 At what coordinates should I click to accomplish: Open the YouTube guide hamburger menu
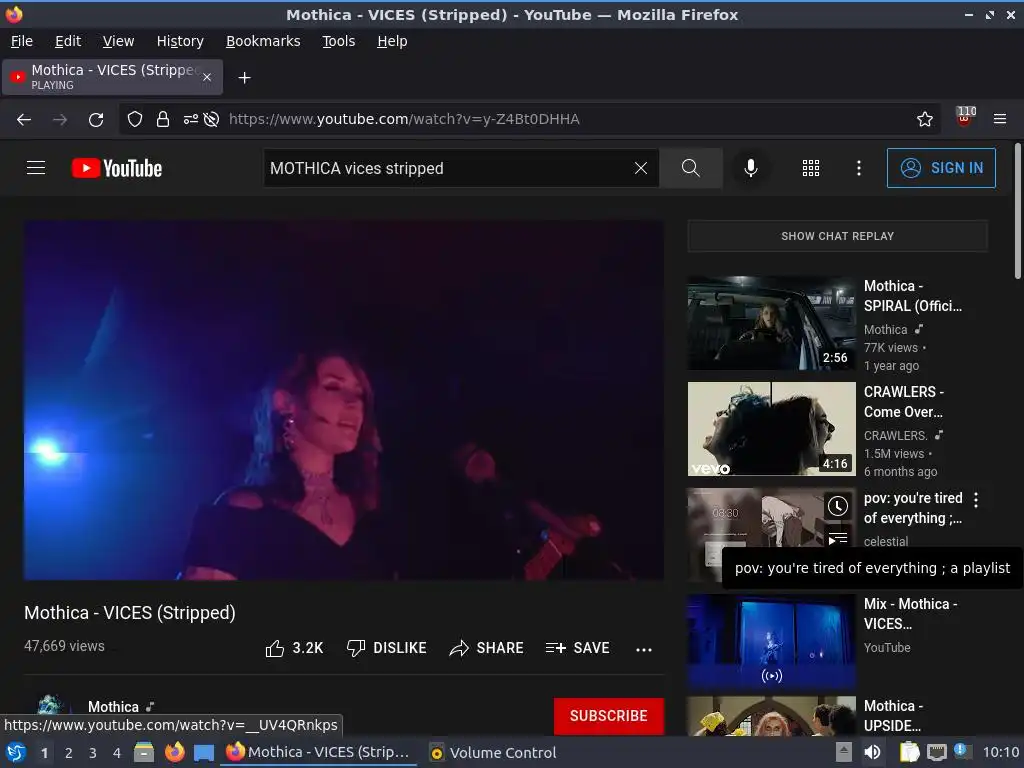pyautogui.click(x=36, y=168)
